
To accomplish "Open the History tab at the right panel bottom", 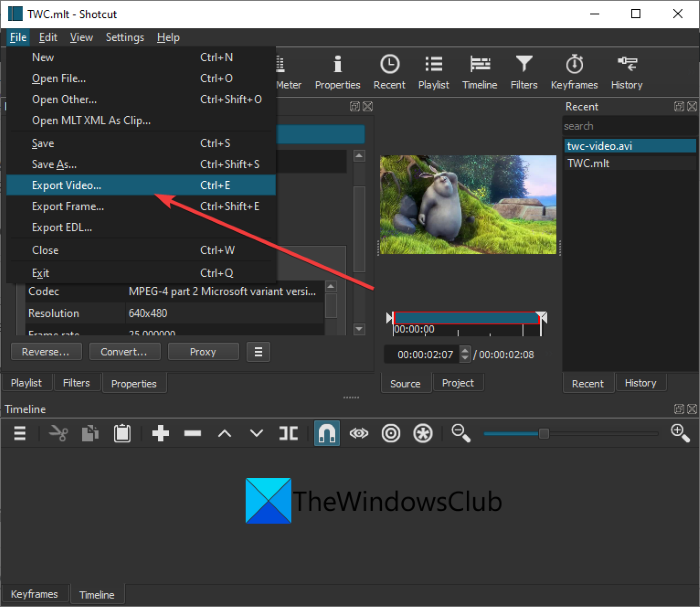I will (640, 382).
